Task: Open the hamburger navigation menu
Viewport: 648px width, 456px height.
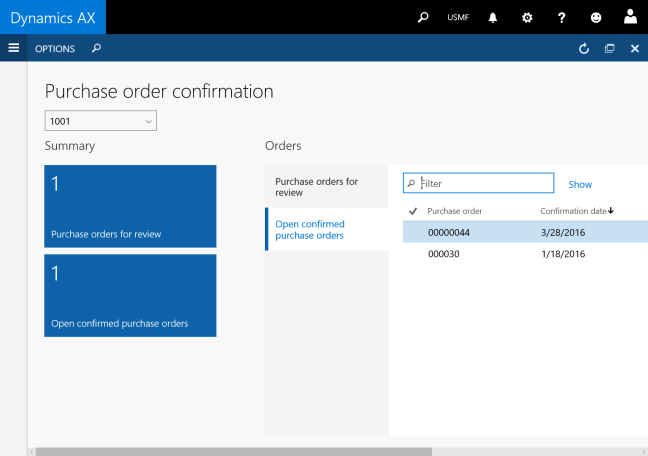Action: (13, 48)
